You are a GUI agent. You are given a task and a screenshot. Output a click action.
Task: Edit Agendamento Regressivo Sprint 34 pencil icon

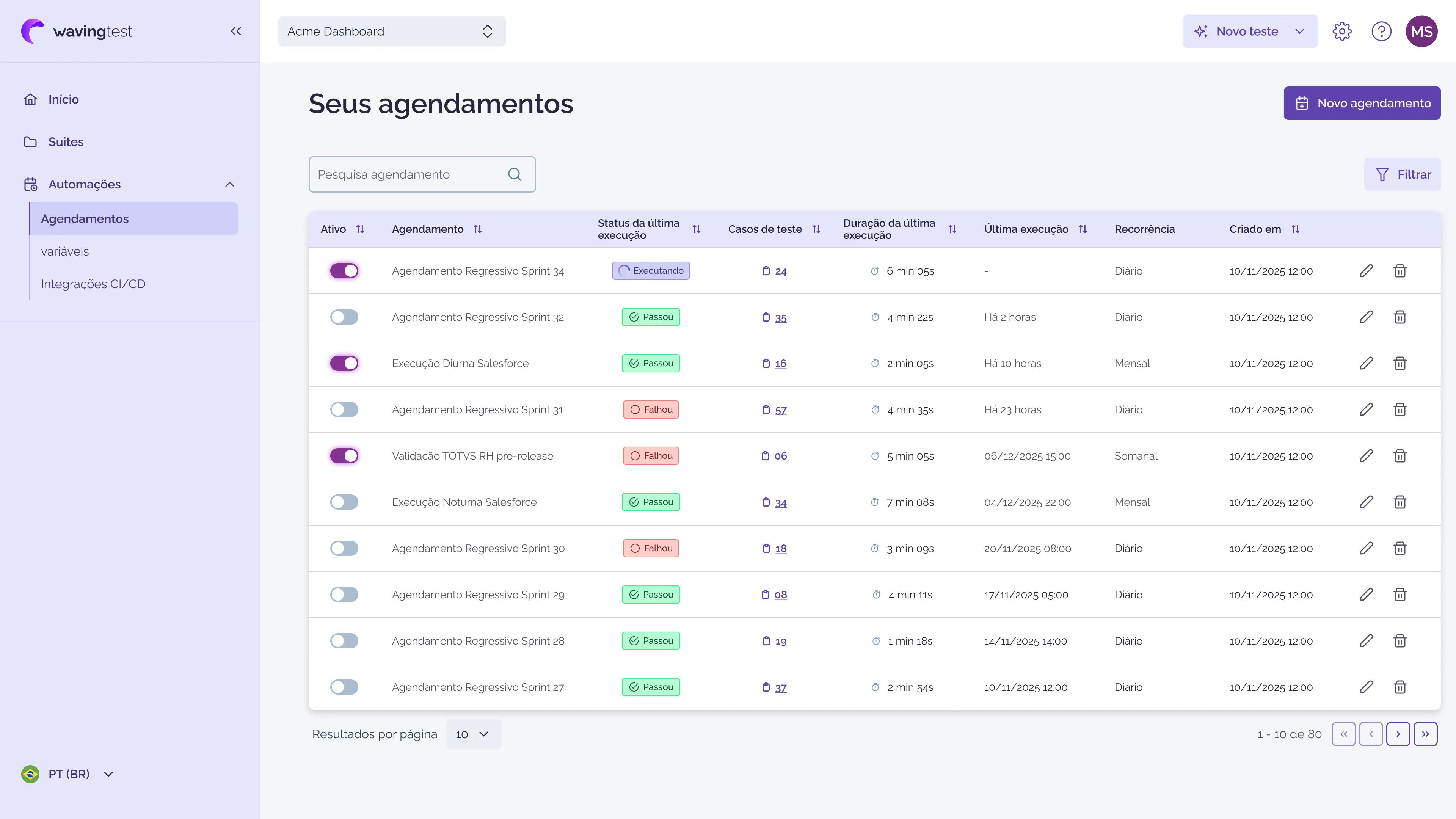(x=1366, y=271)
